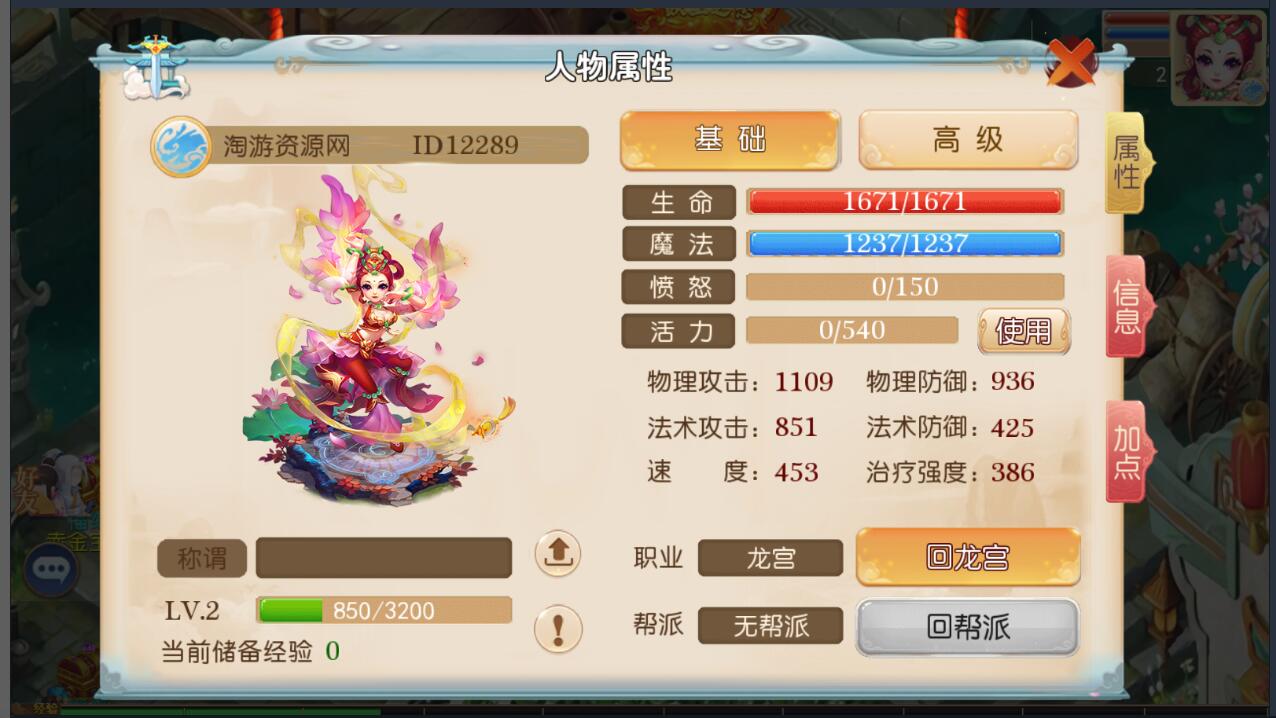This screenshot has height=718, width=1276.
Task: Click the orange X close icon
Action: point(1071,64)
